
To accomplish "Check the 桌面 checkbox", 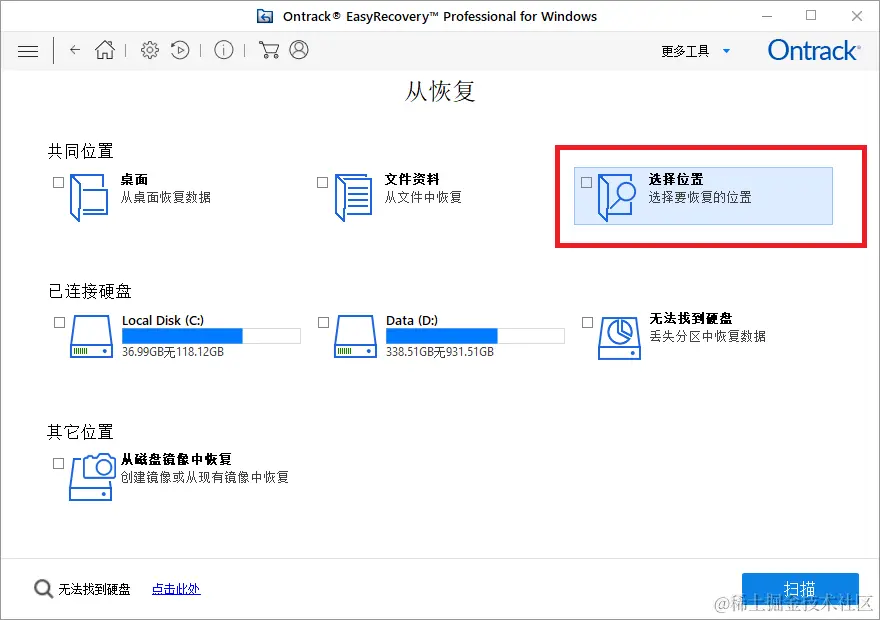I will coord(58,182).
